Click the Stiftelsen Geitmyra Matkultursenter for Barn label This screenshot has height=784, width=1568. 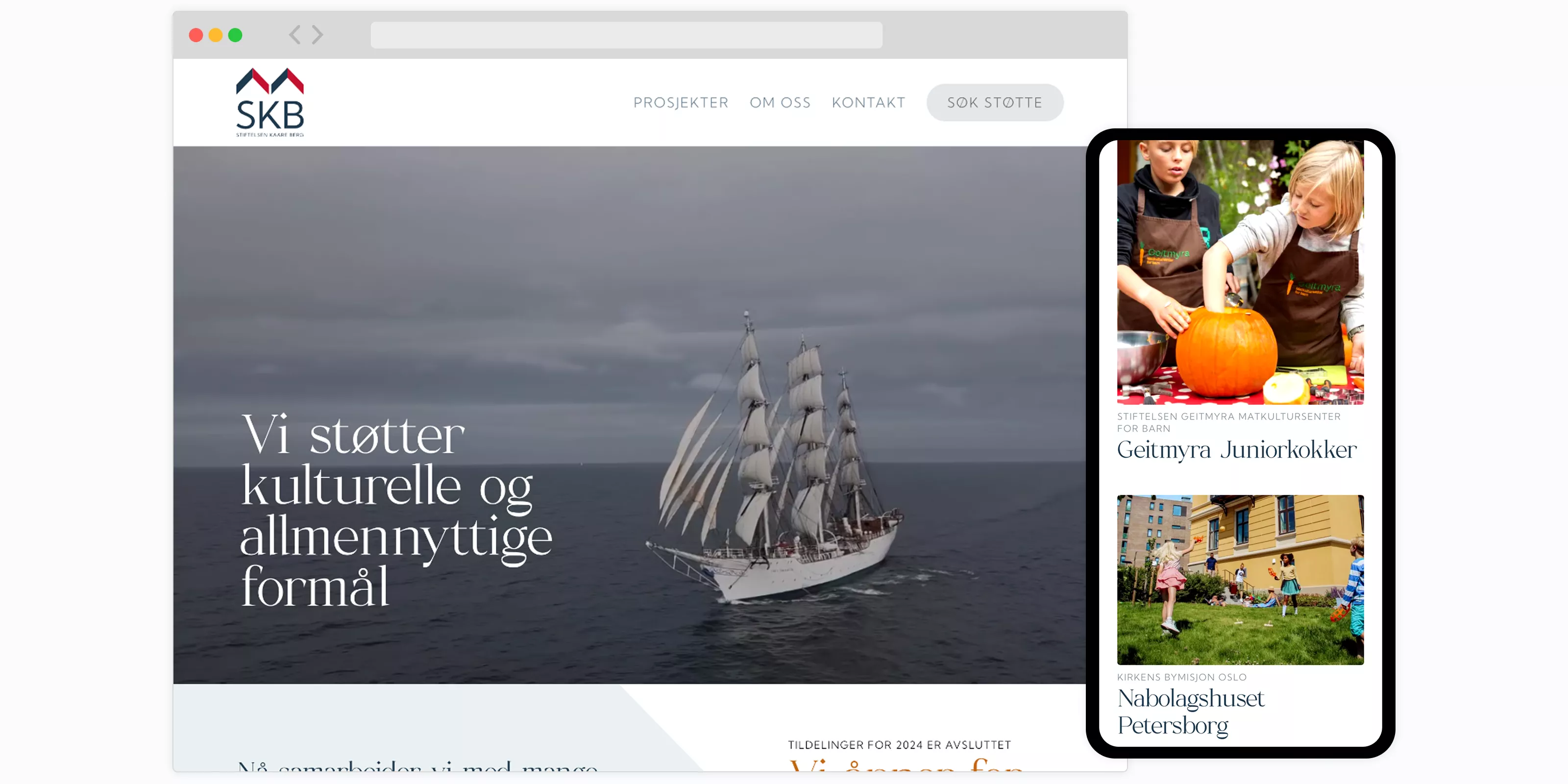click(1228, 422)
